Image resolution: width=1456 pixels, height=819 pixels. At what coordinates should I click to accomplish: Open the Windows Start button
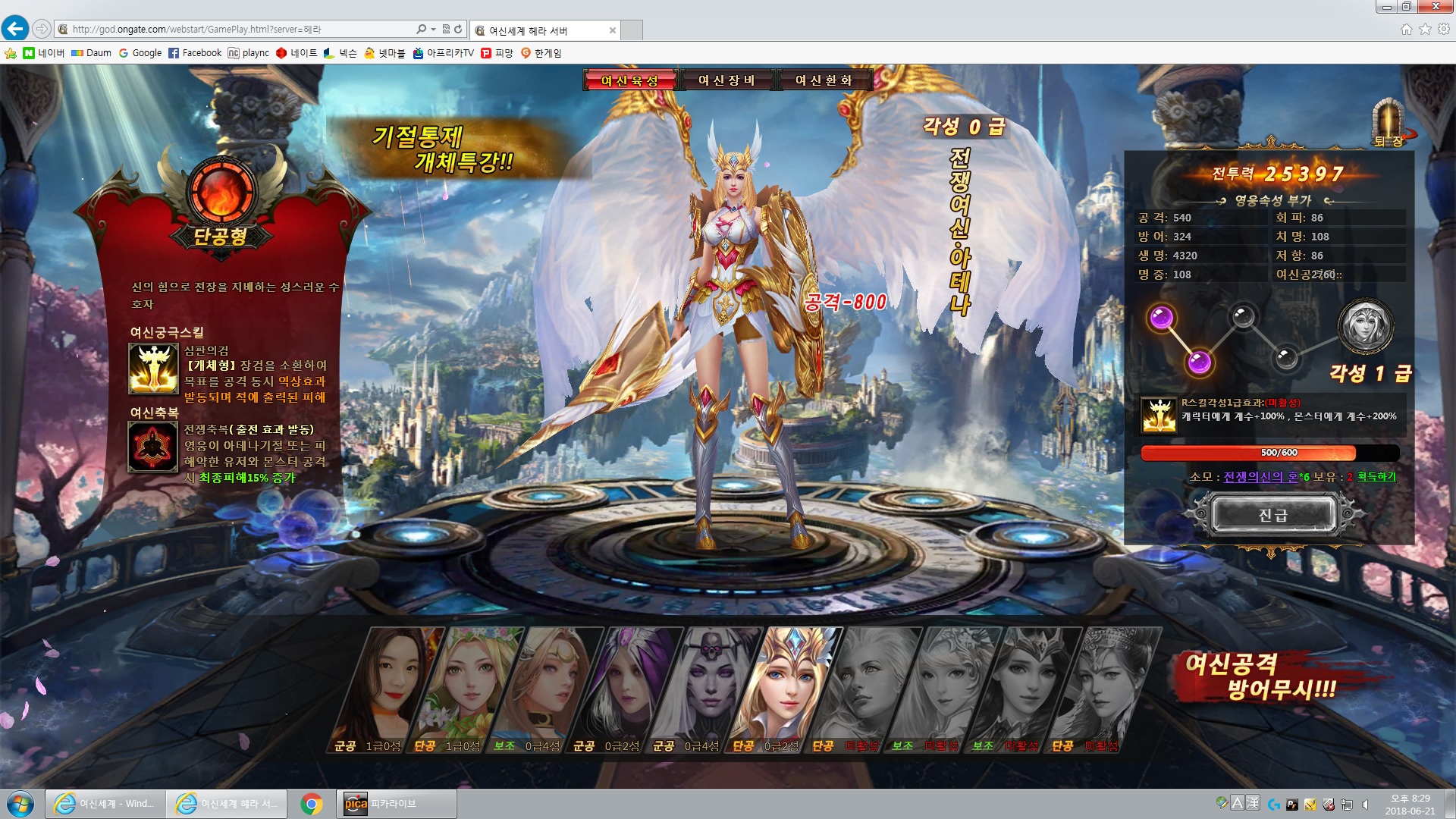[20, 804]
